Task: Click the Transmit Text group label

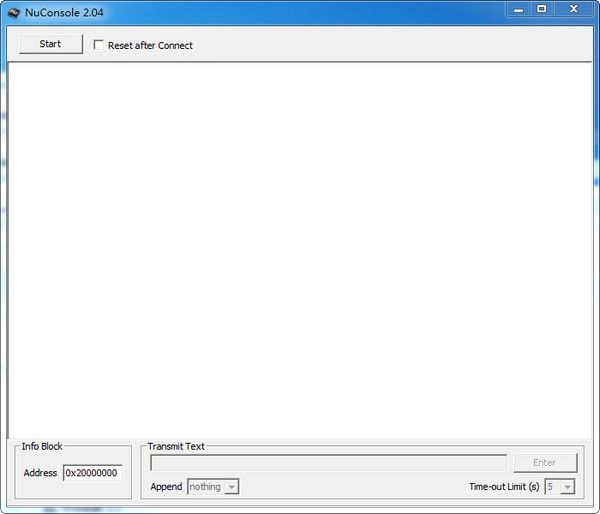Action: click(176, 447)
